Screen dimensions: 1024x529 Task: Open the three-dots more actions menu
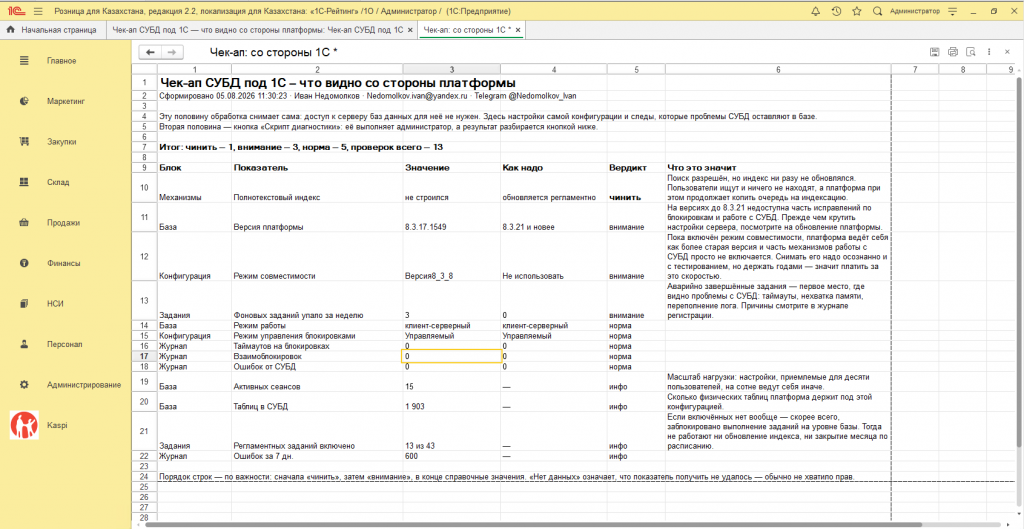coord(989,52)
